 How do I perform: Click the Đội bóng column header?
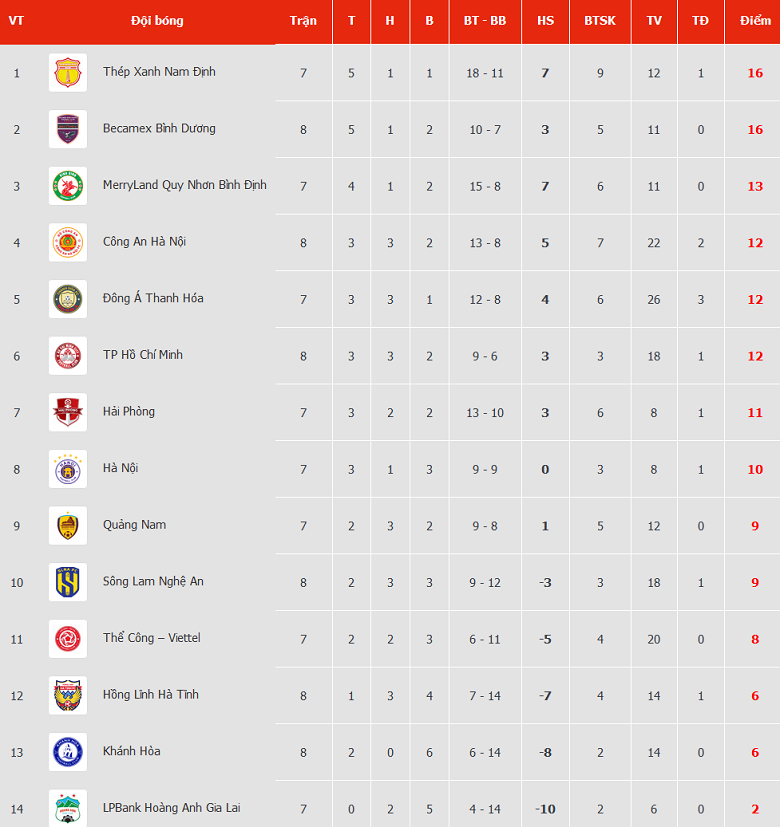click(157, 21)
